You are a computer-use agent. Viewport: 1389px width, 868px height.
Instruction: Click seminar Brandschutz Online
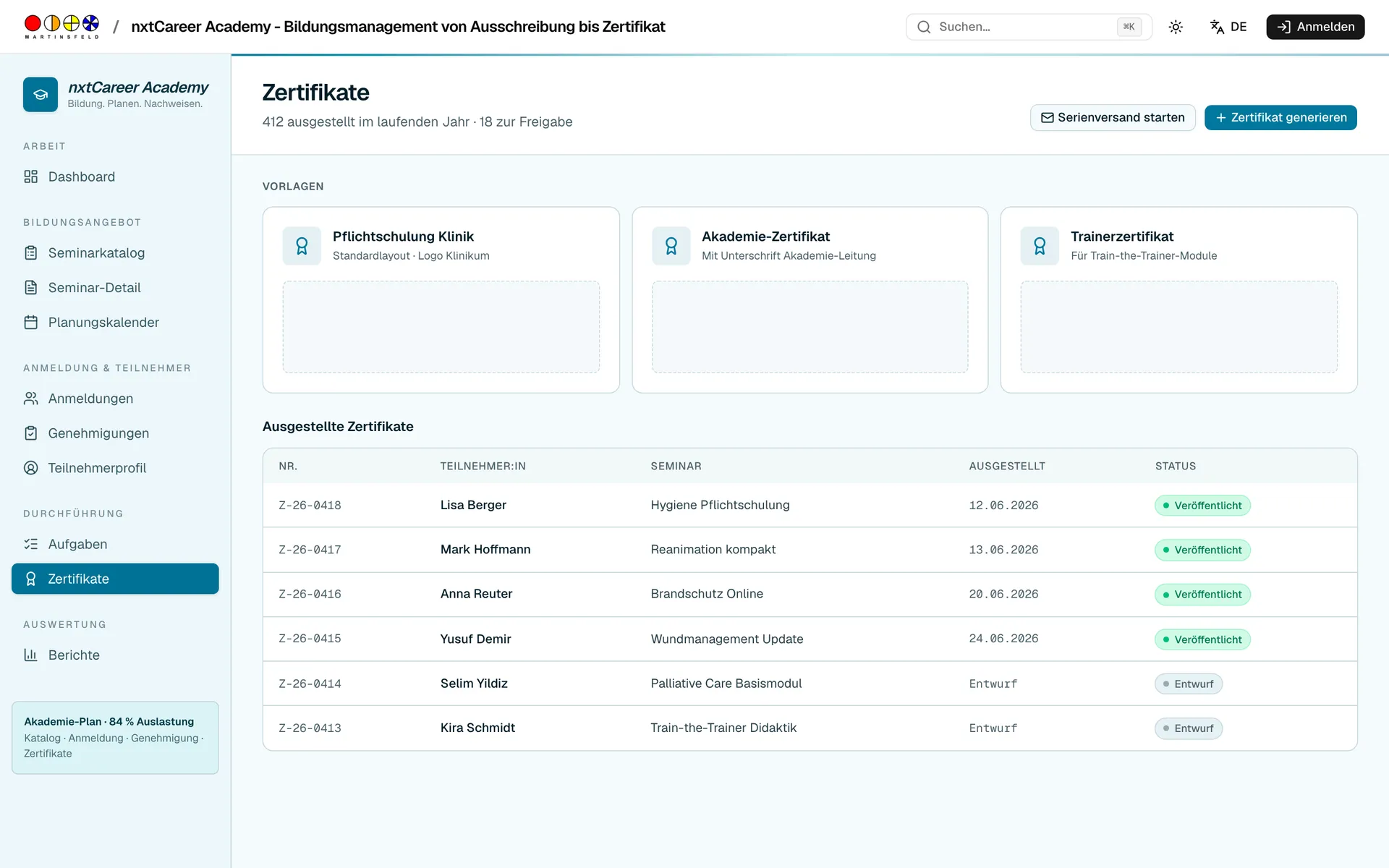pyautogui.click(x=707, y=594)
